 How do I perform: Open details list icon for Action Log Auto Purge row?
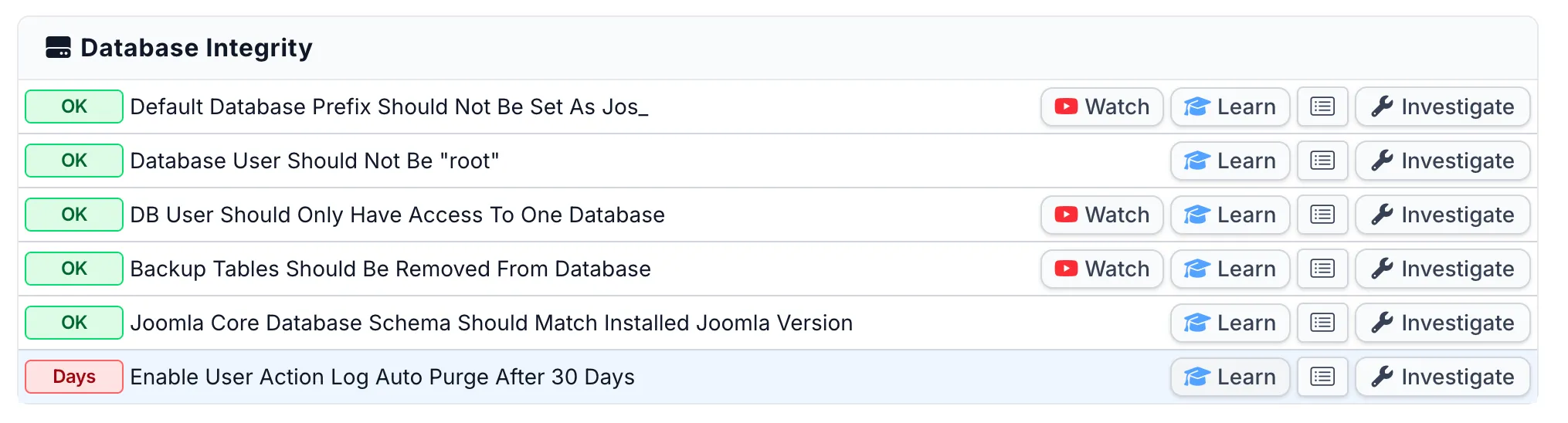pos(1322,377)
